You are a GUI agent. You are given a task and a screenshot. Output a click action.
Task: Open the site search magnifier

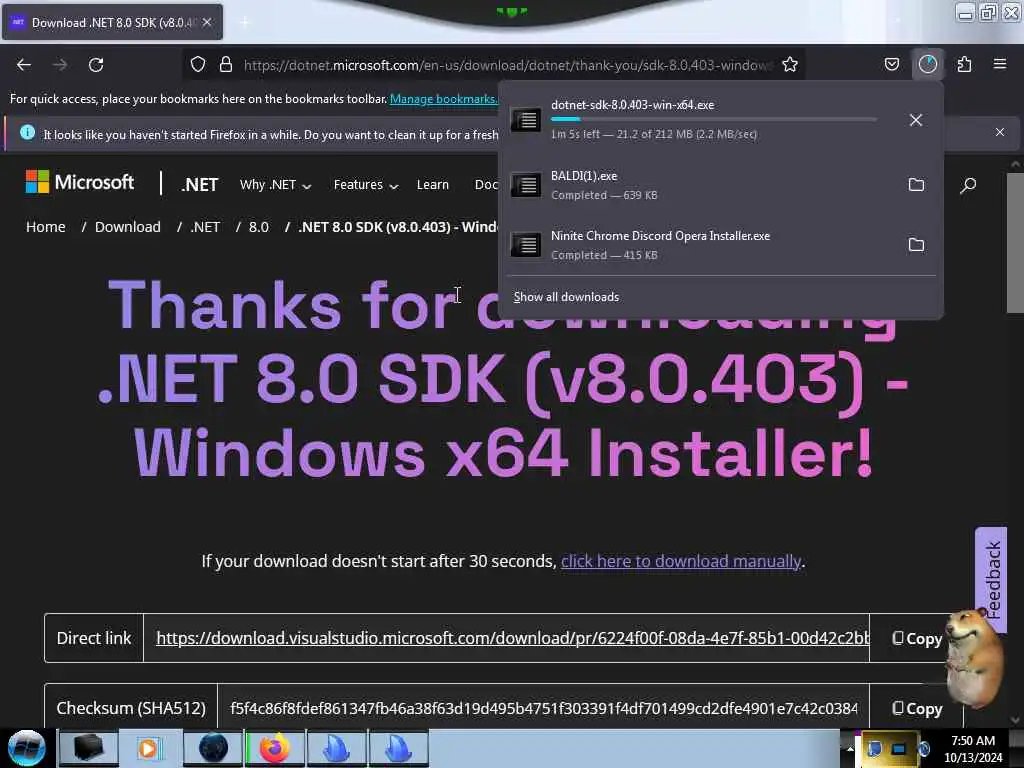tap(968, 185)
